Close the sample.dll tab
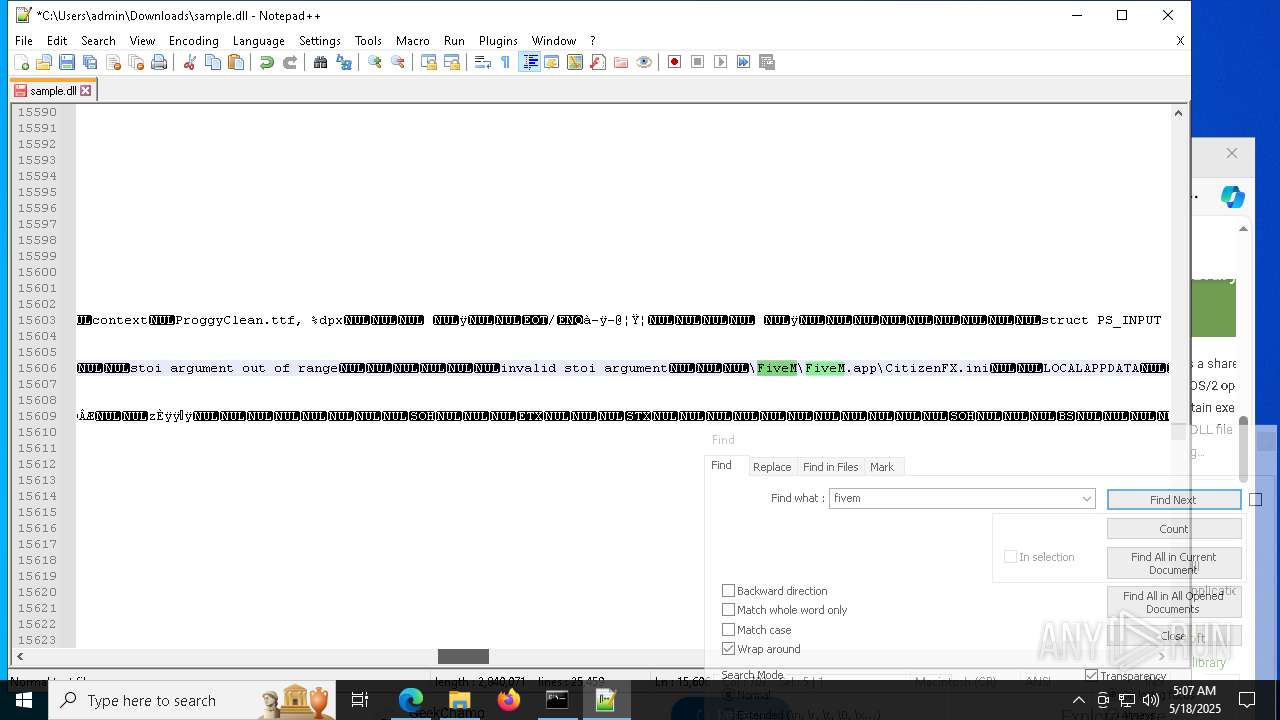This screenshot has height=720, width=1280. 86,90
